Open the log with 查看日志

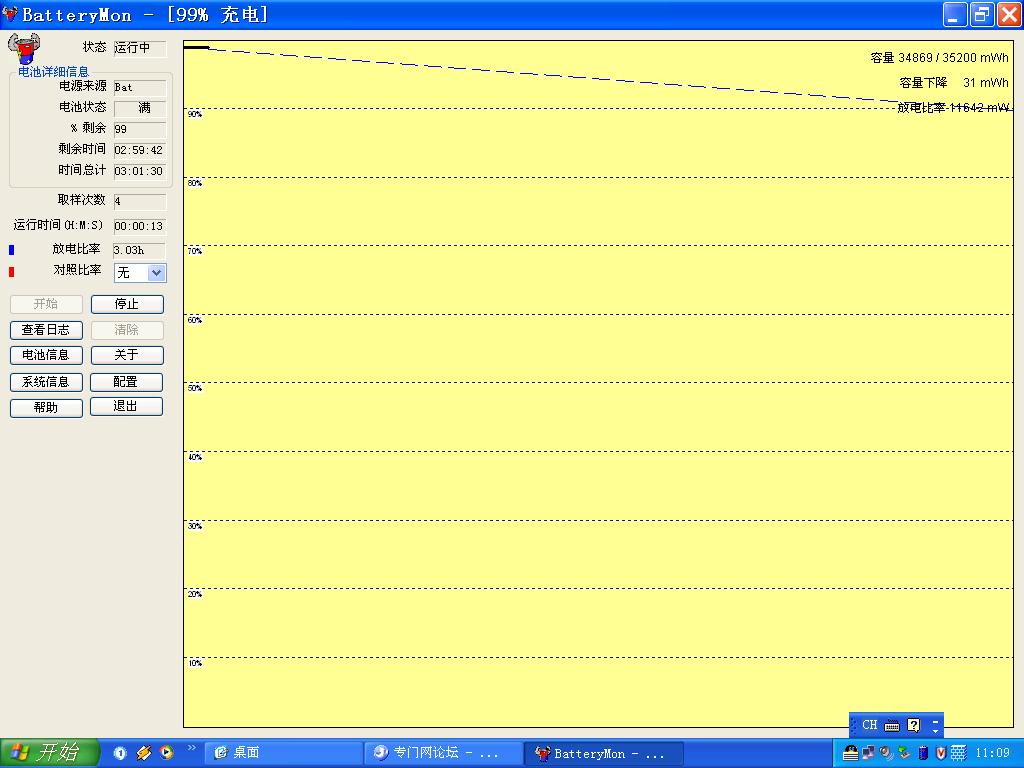click(46, 330)
